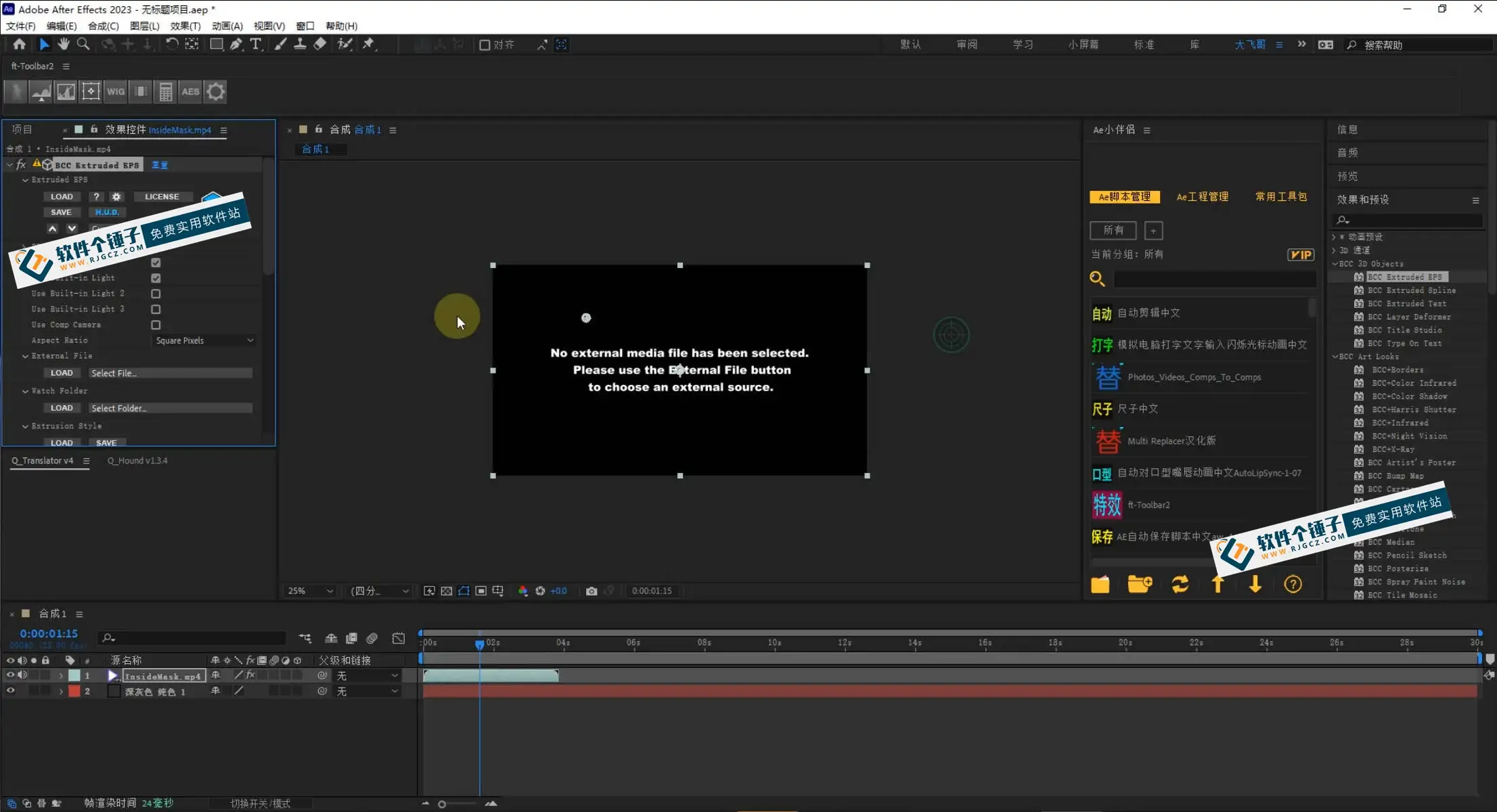
Task: Collapse the Watch Folder section
Action: pyautogui.click(x=25, y=391)
